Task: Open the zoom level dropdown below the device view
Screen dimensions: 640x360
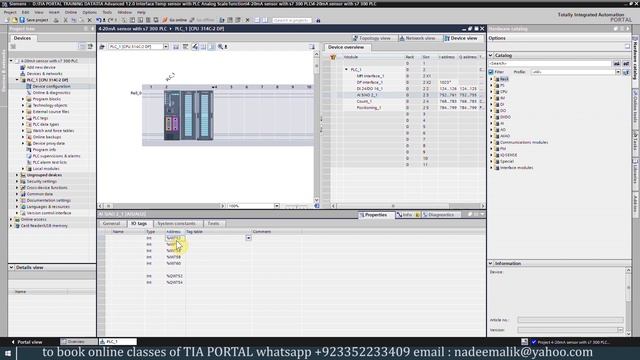Action: pos(277,206)
